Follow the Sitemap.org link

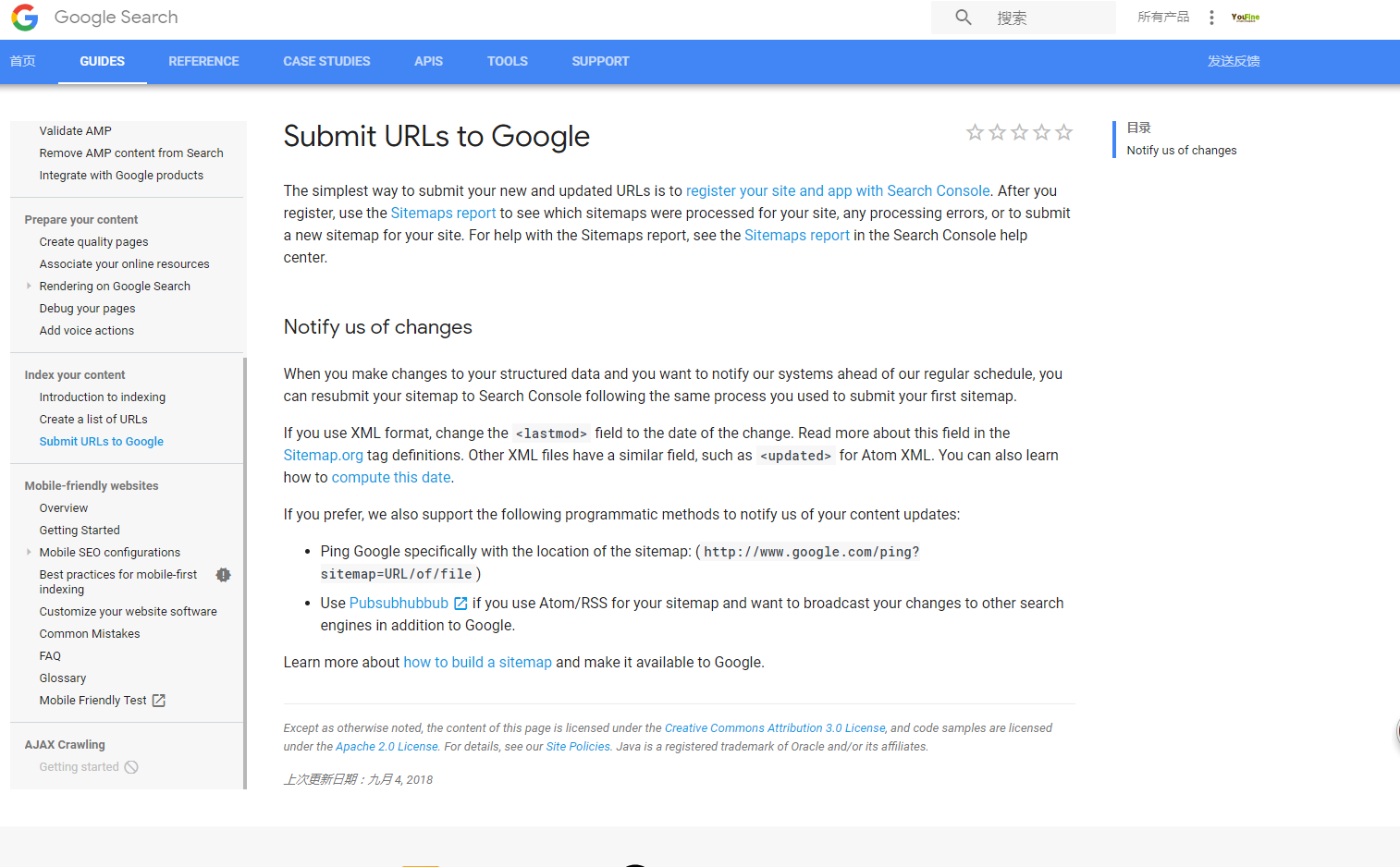(x=324, y=456)
